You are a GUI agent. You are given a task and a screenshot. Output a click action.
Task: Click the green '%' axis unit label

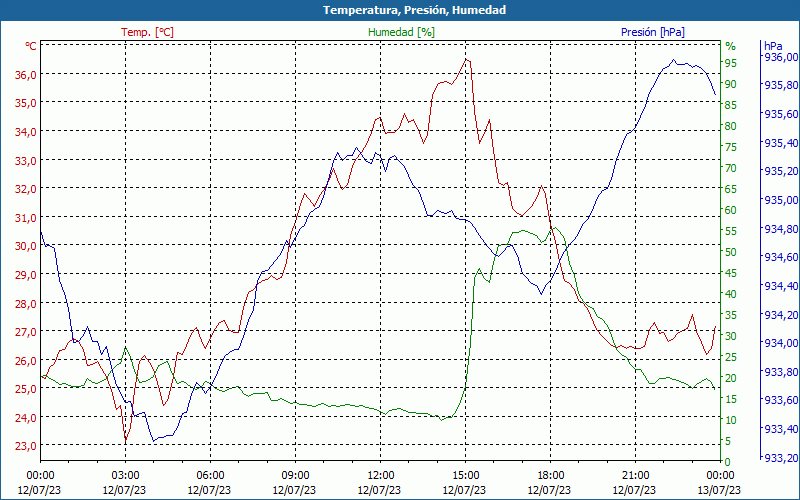(x=731, y=46)
